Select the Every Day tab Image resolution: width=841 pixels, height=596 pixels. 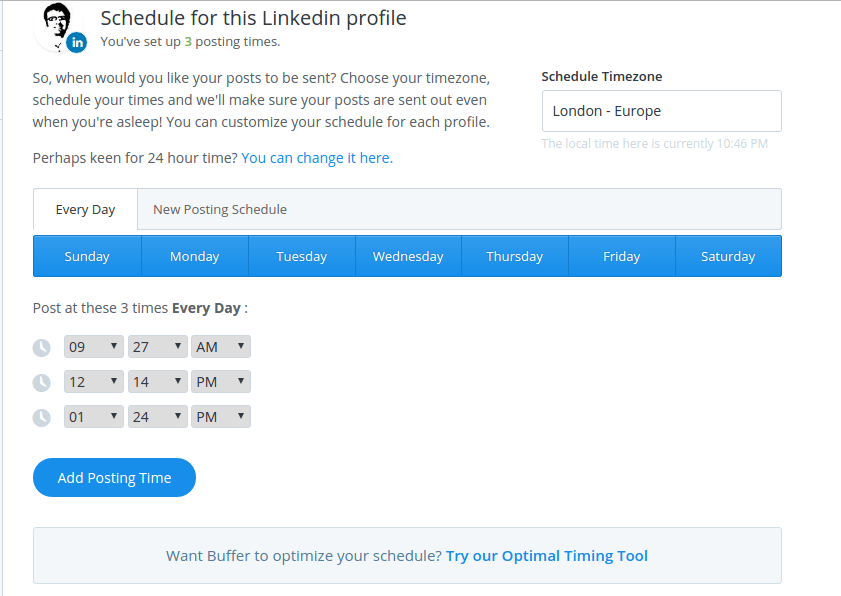pyautogui.click(x=85, y=210)
